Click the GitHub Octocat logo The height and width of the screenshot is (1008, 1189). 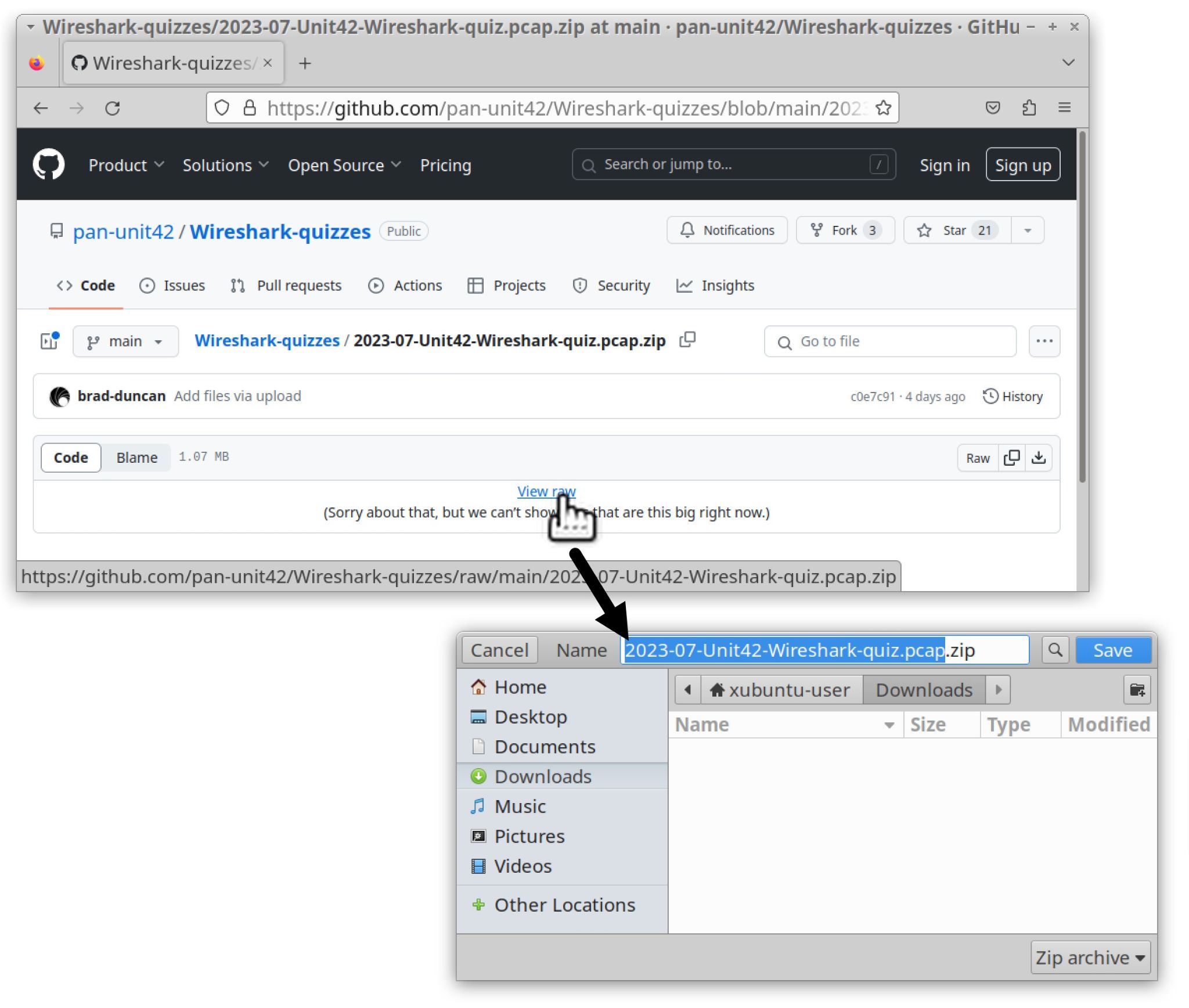pyautogui.click(x=49, y=164)
